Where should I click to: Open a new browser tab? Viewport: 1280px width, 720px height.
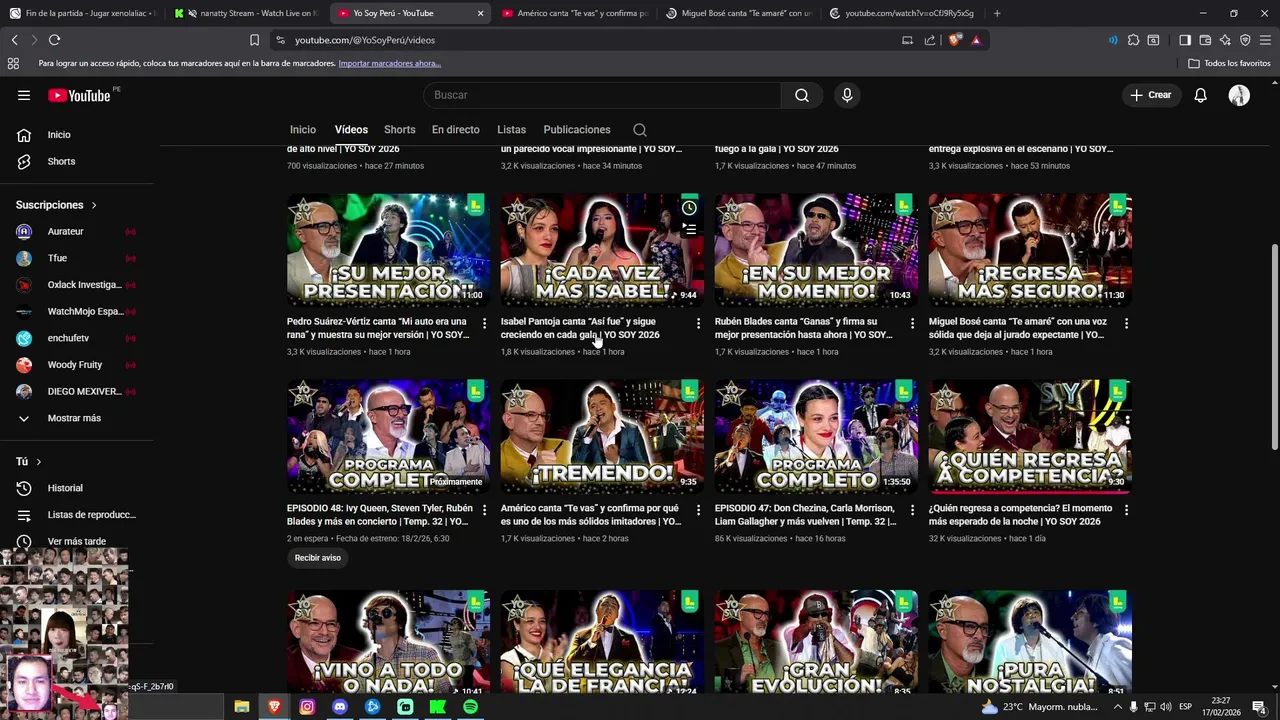(x=997, y=13)
